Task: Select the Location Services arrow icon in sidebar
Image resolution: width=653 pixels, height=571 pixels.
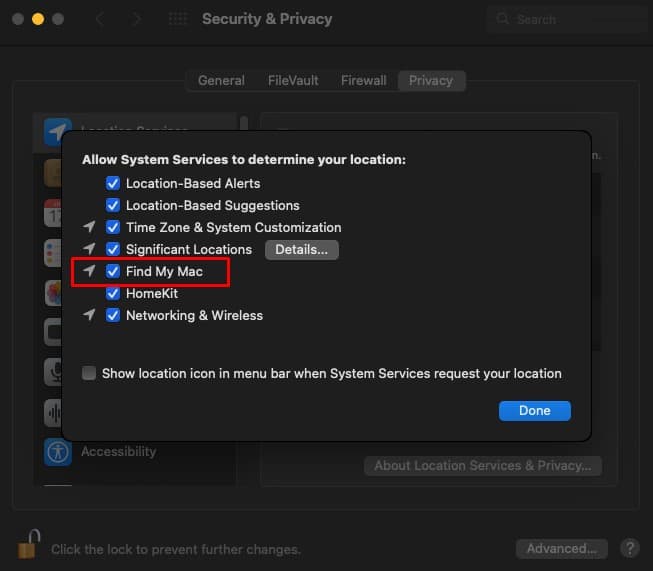Action: pos(57,132)
